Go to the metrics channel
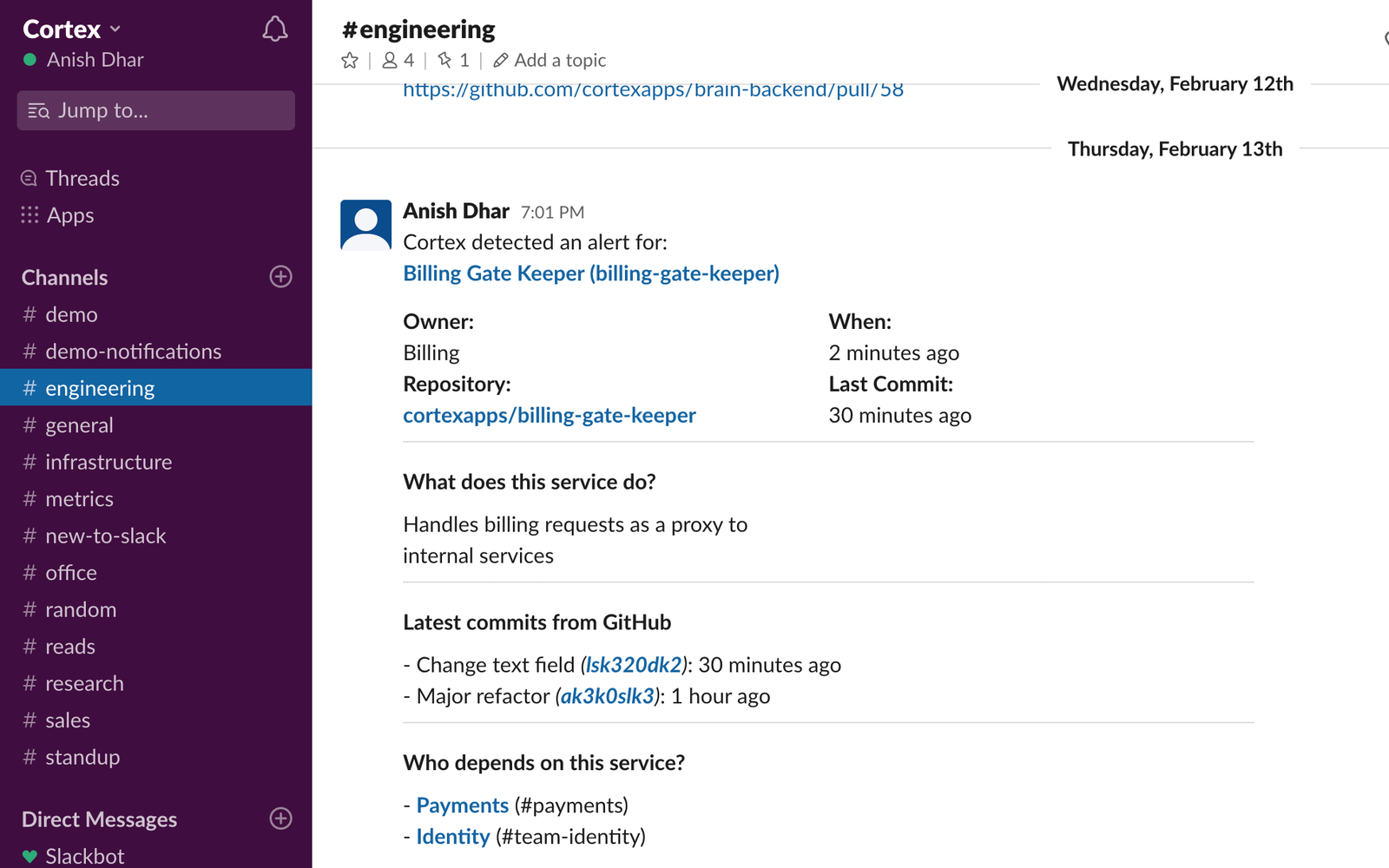The height and width of the screenshot is (868, 1389). [156, 498]
